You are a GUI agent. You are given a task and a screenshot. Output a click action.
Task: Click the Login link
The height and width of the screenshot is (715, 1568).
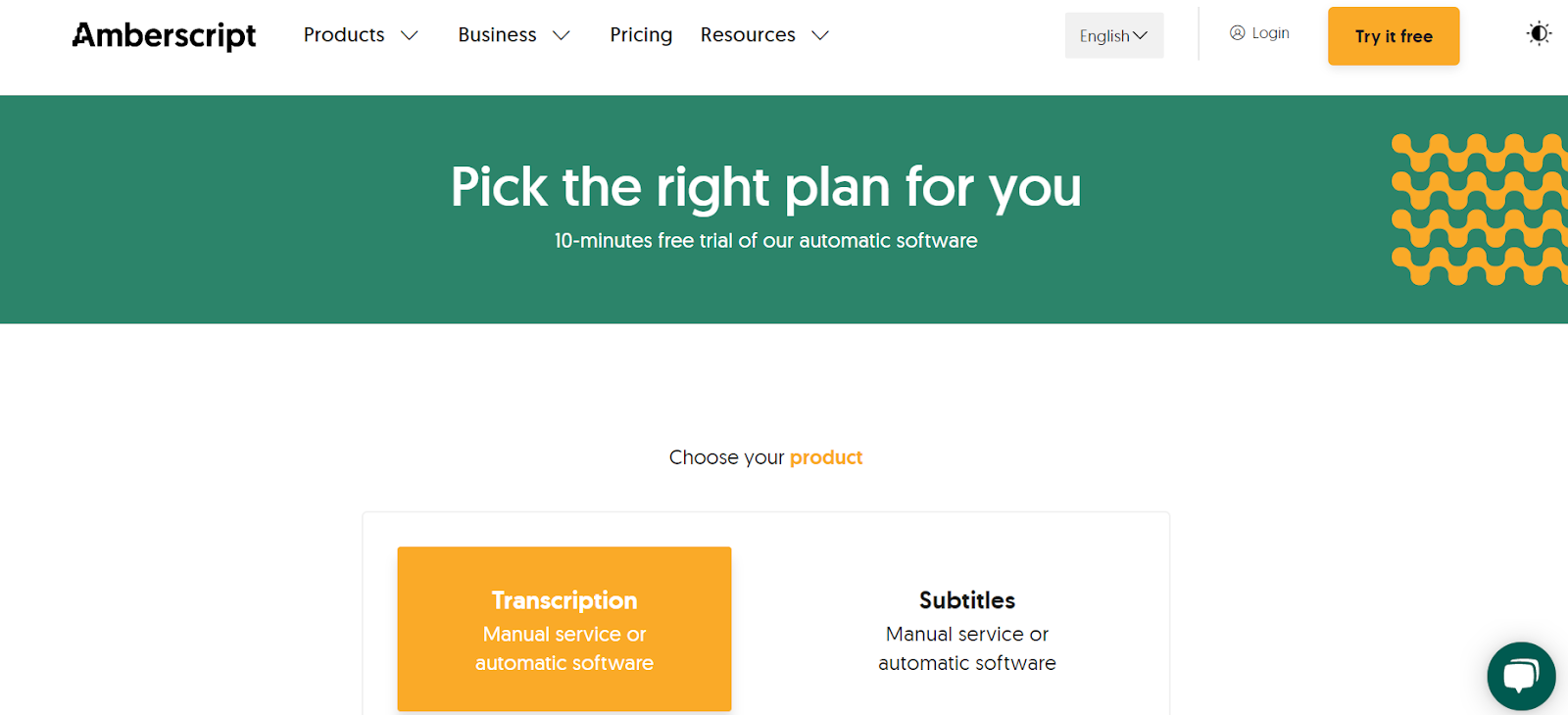(1270, 33)
